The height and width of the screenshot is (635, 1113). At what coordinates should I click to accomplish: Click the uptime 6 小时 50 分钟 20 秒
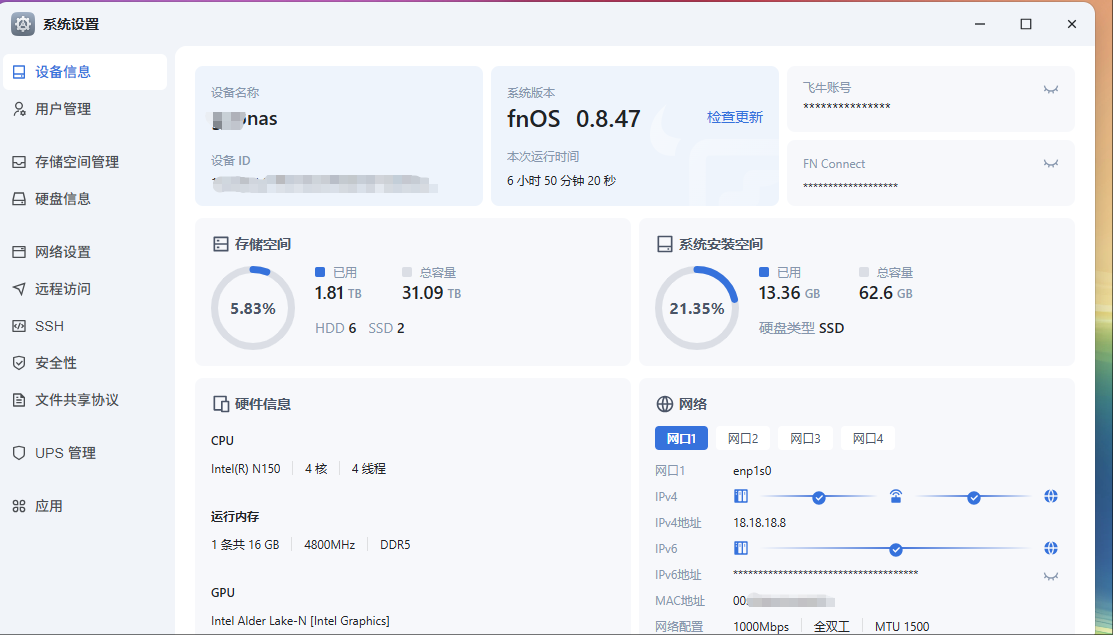[x=561, y=181]
